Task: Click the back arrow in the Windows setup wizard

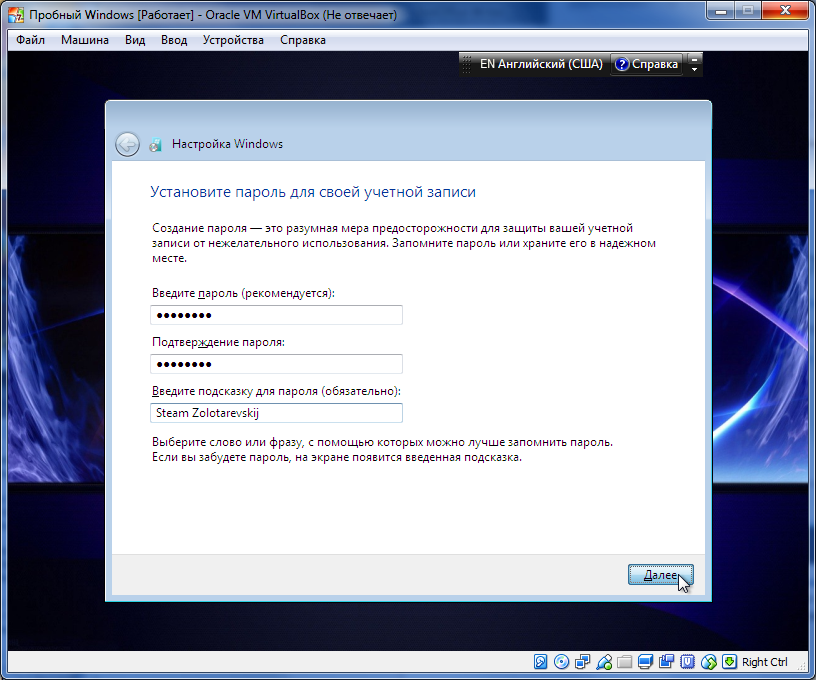Action: tap(127, 144)
